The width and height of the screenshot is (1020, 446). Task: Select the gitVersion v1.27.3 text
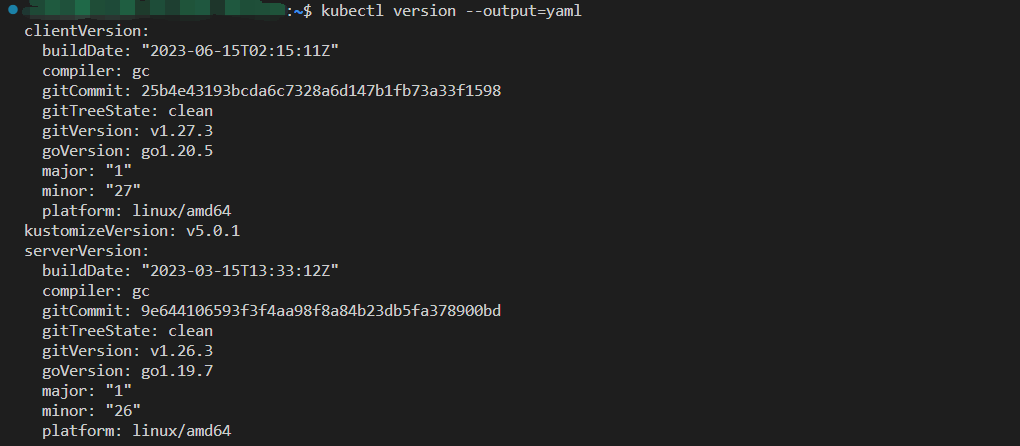point(128,131)
